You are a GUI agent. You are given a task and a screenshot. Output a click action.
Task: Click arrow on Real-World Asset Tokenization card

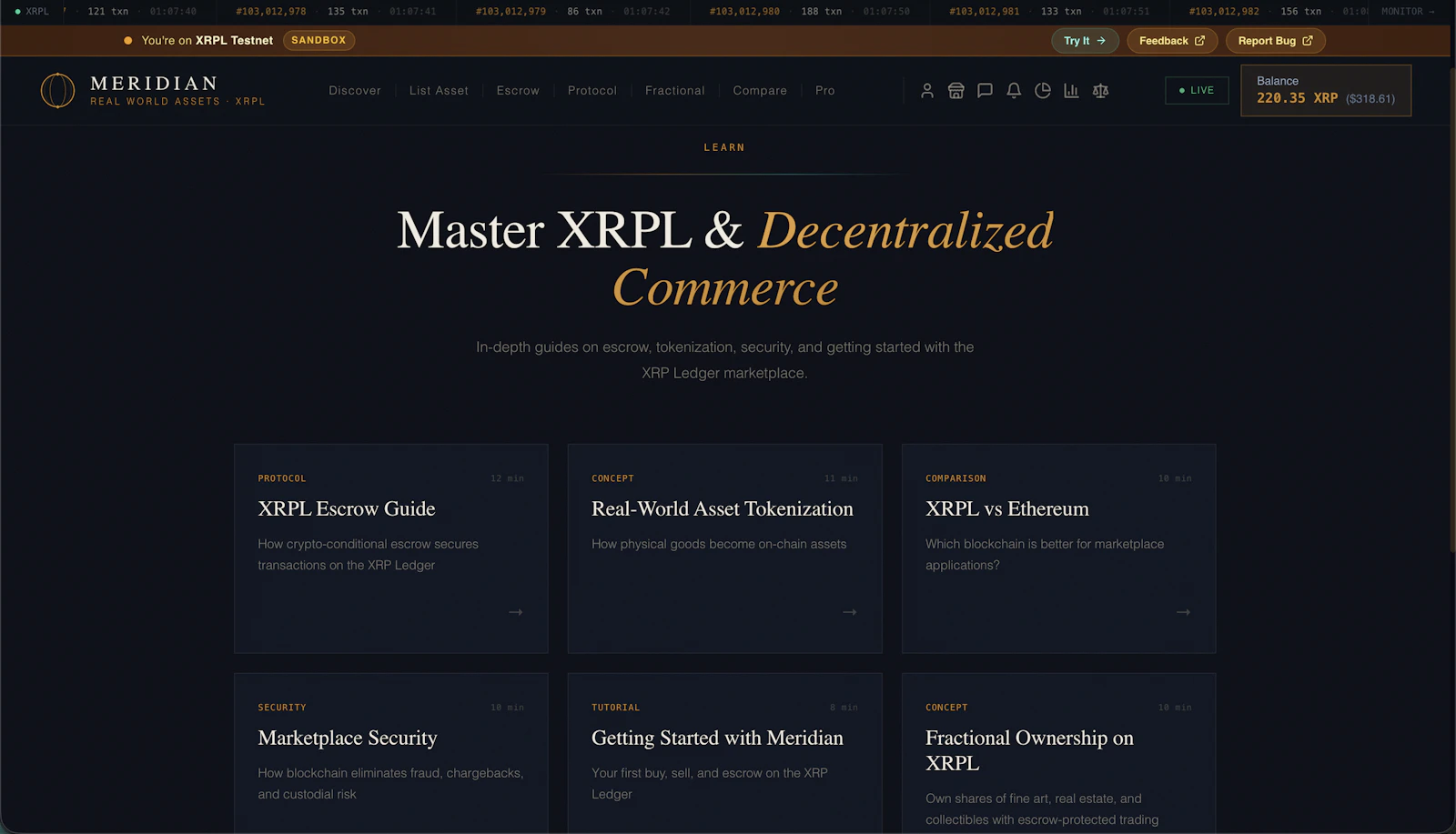point(850,612)
